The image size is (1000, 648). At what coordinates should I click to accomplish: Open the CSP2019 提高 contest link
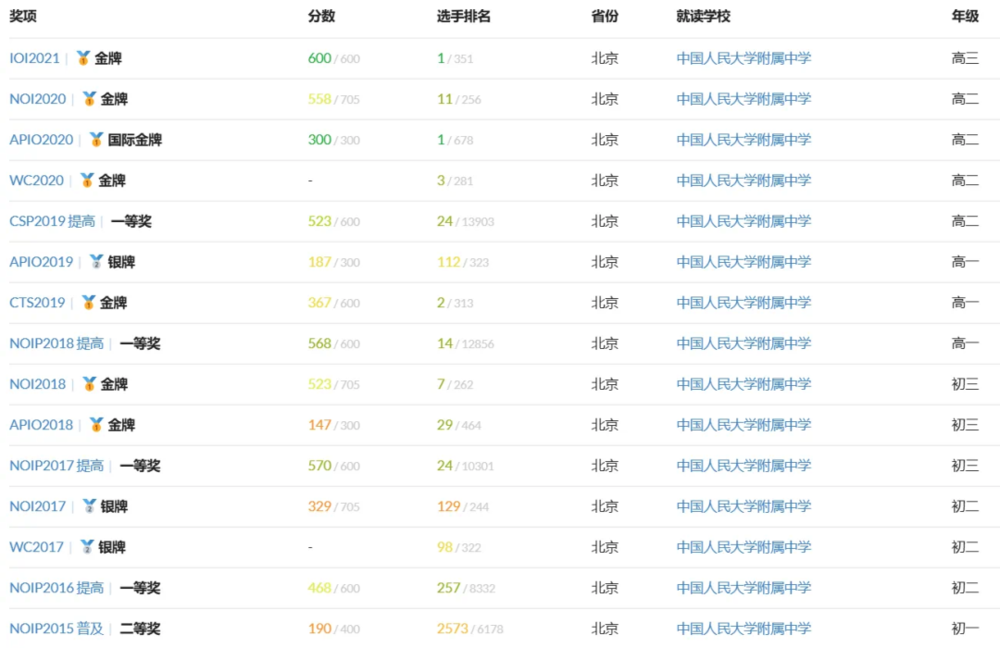(x=52, y=222)
